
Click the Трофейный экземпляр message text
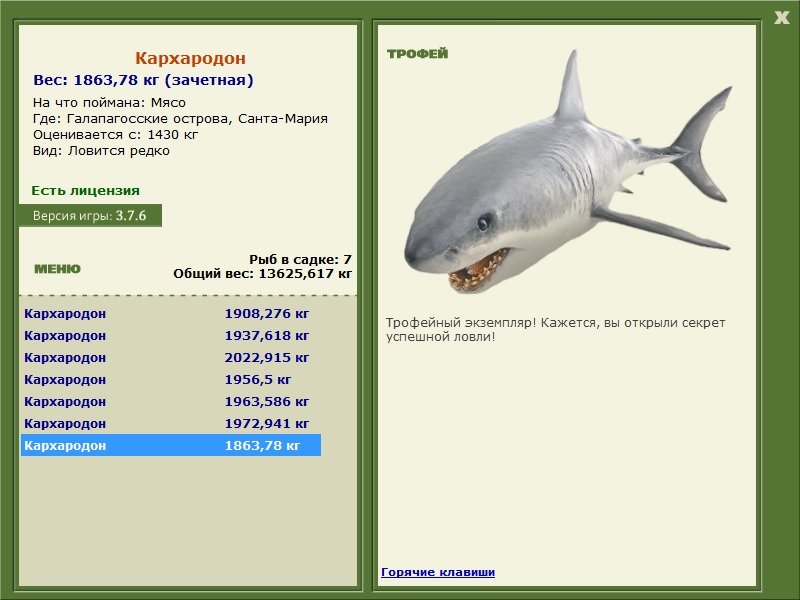[555, 330]
